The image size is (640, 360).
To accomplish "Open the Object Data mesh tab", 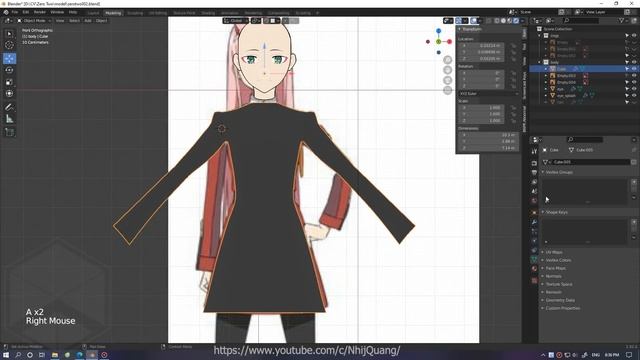I will click(534, 259).
